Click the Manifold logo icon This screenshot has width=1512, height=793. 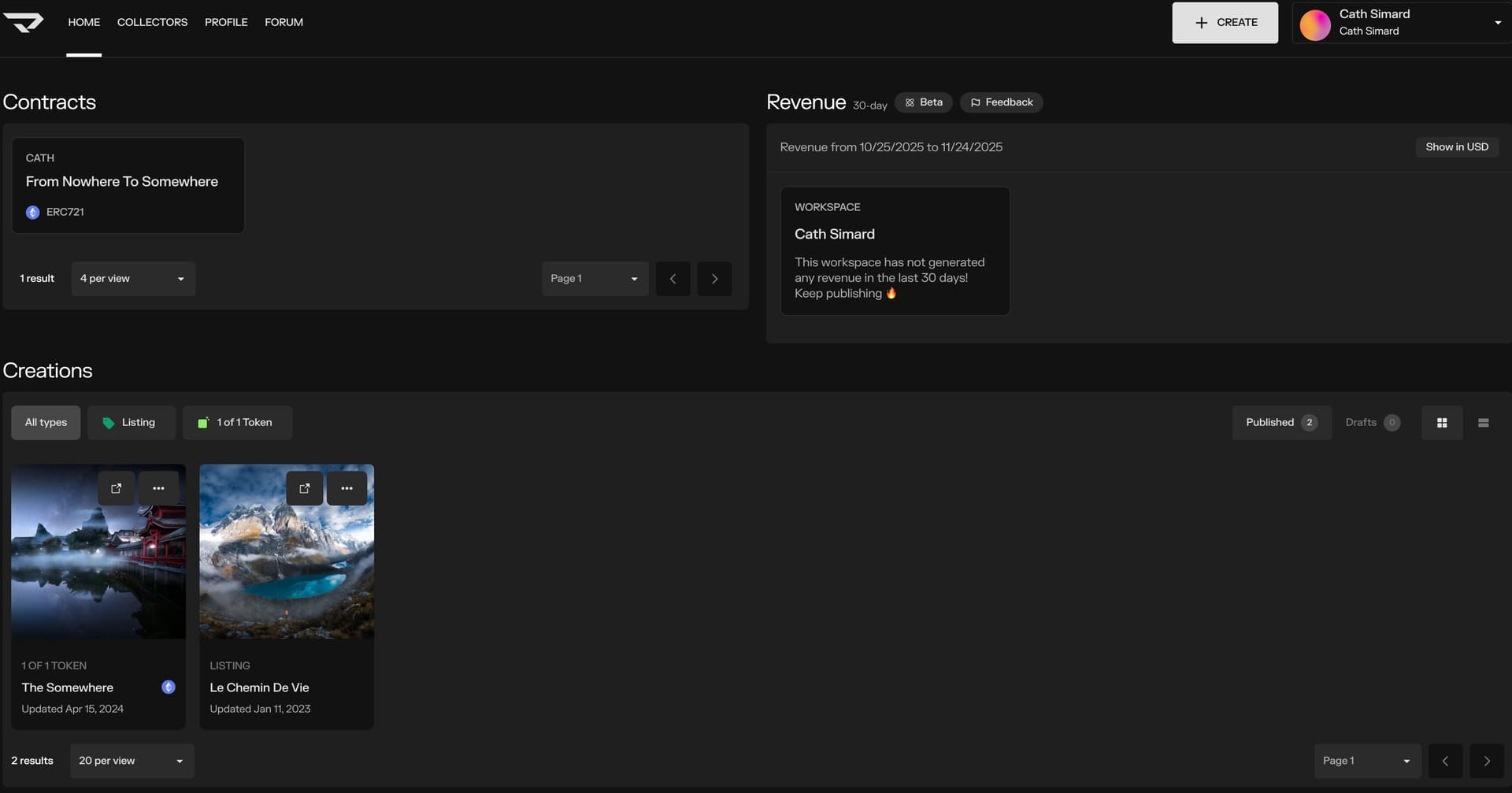[x=24, y=23]
